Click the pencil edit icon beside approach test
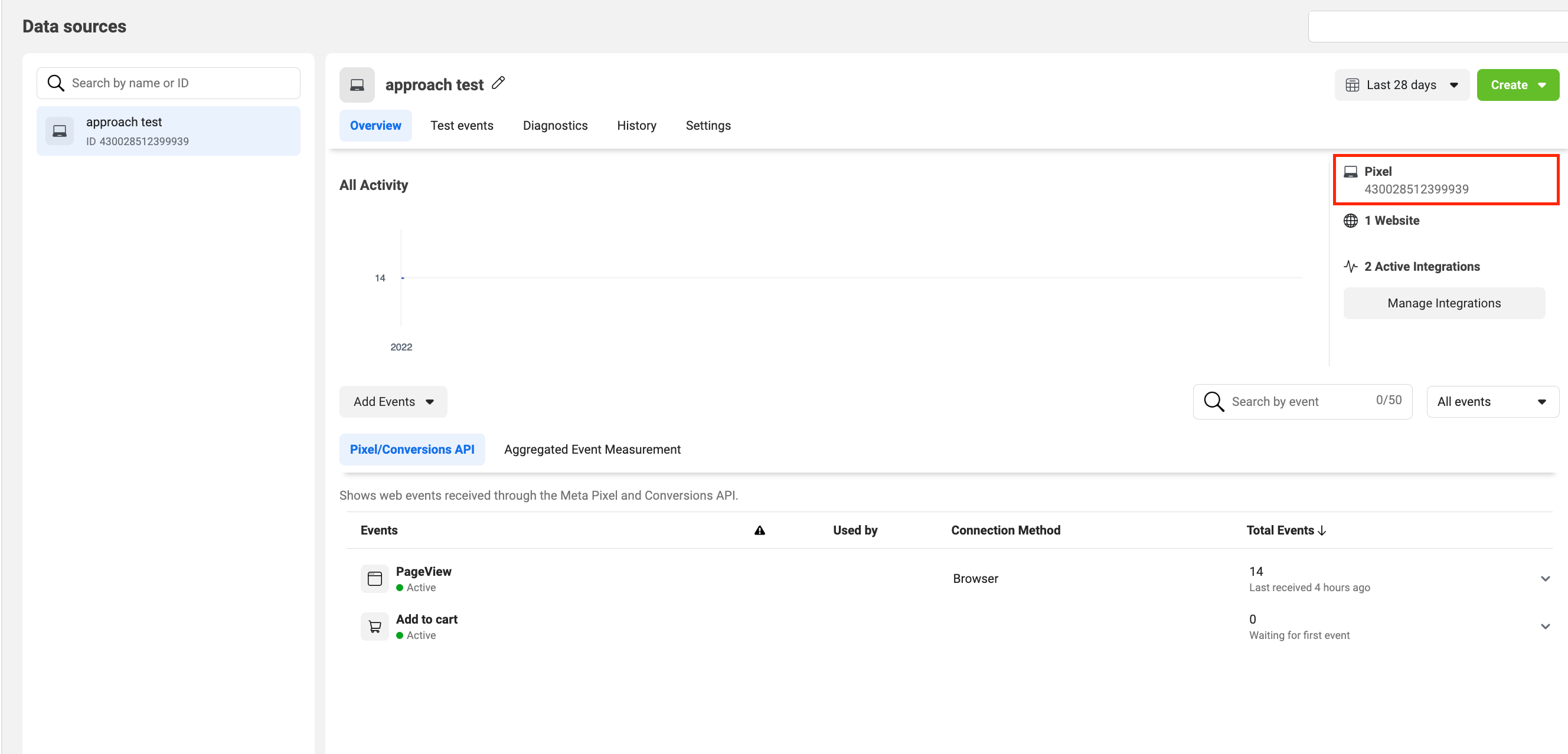 498,83
